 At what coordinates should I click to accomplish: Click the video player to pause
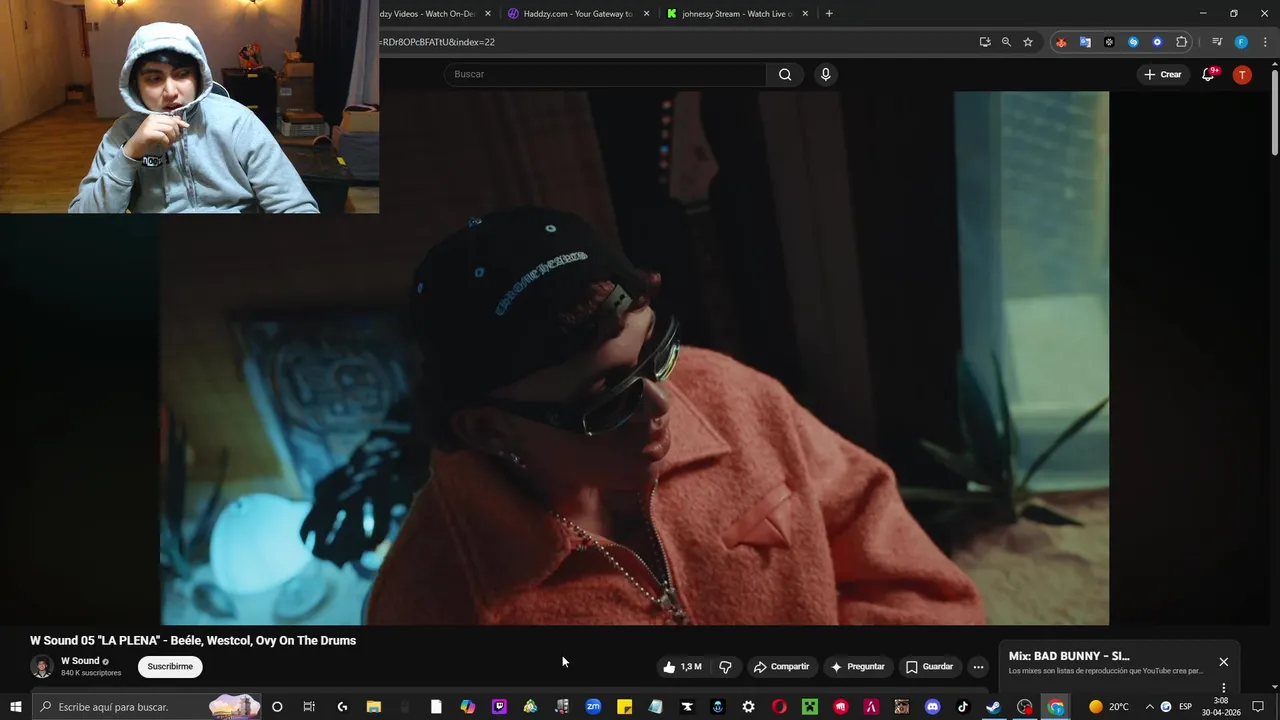pyautogui.click(x=634, y=358)
